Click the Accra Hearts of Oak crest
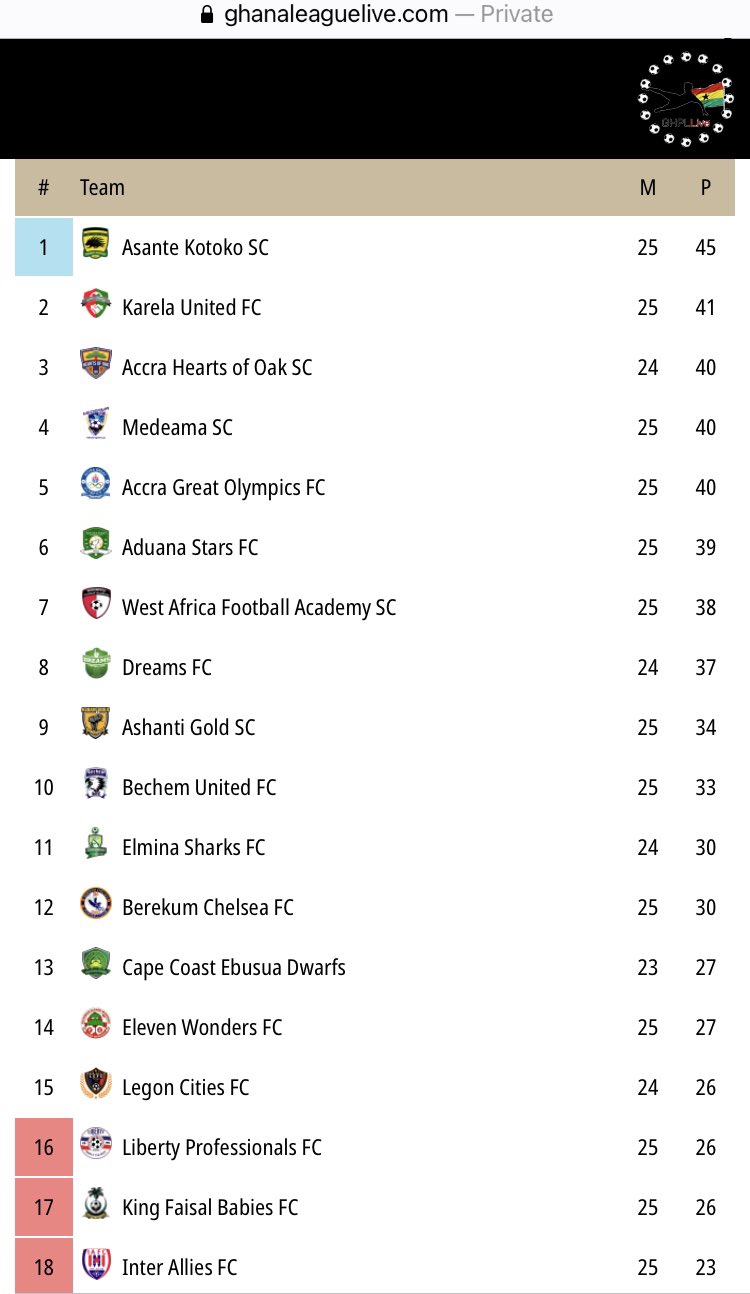 96,365
